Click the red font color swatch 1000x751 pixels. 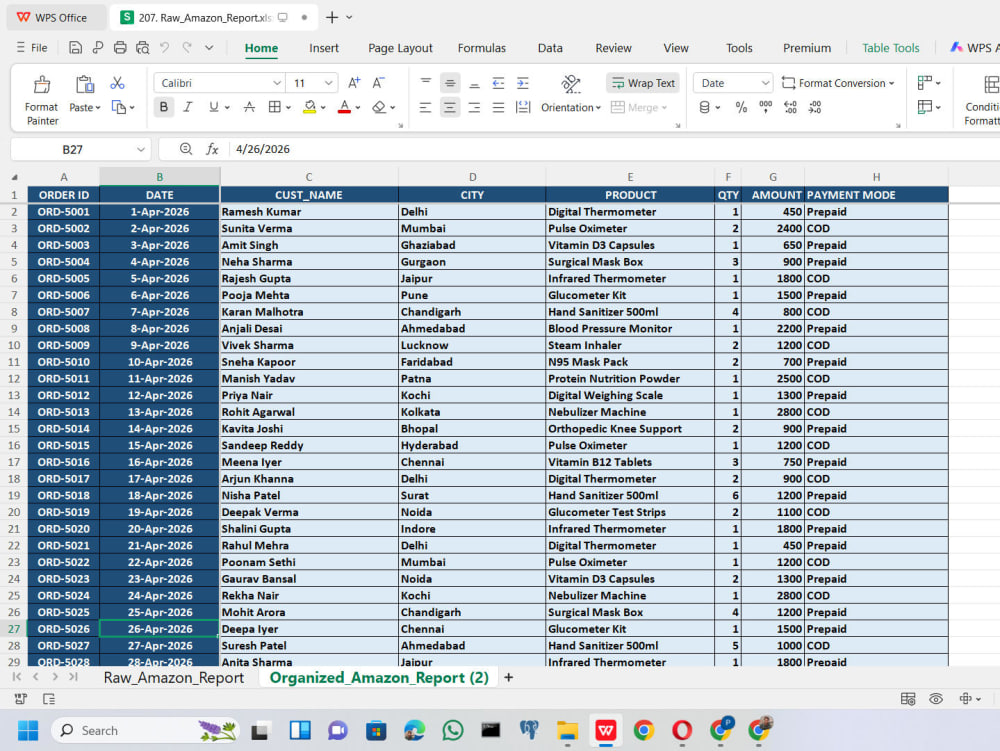pyautogui.click(x=344, y=107)
